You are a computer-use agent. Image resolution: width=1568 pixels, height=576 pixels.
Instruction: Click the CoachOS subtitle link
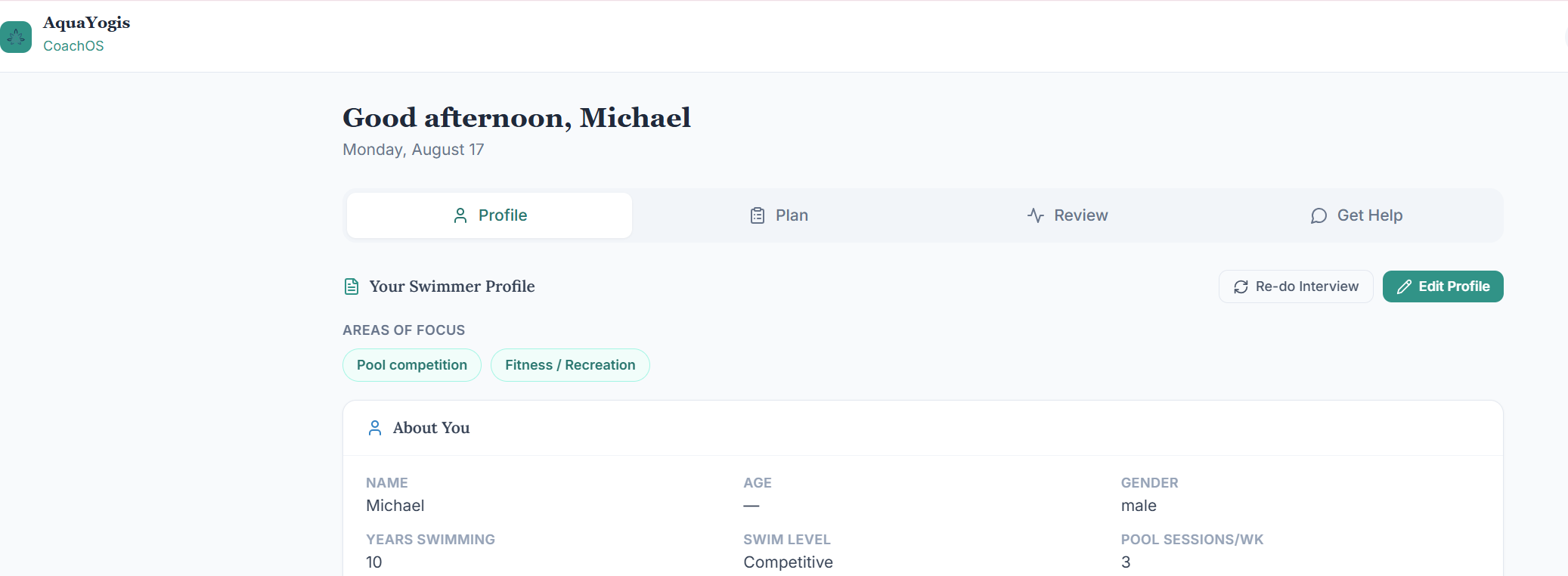(73, 46)
